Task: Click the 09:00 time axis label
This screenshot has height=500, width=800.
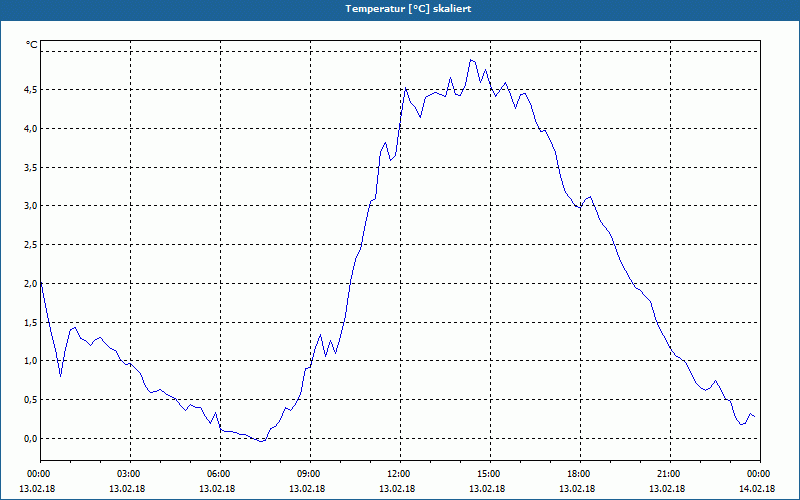Action: pos(310,474)
